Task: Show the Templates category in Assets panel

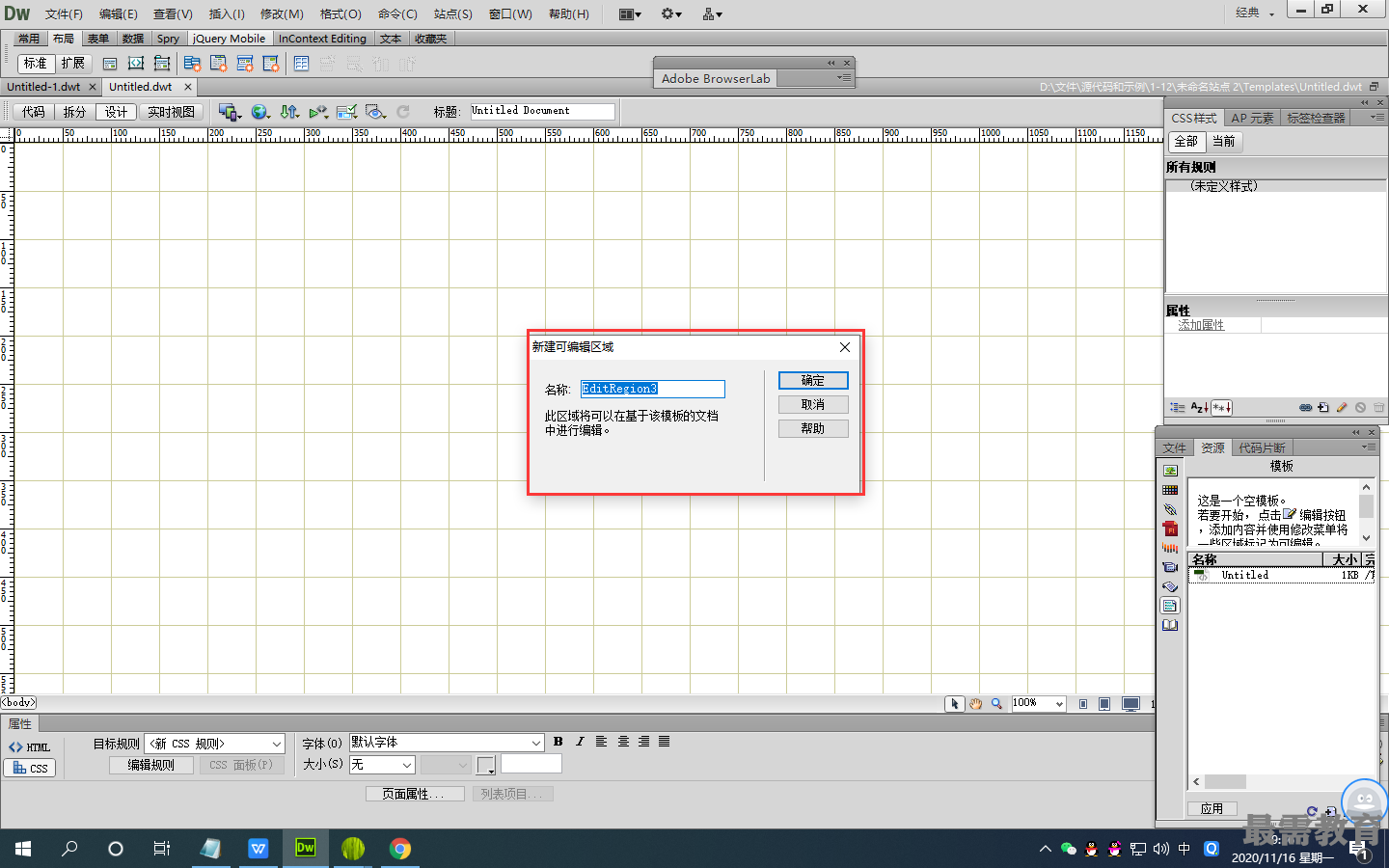Action: 1170,606
